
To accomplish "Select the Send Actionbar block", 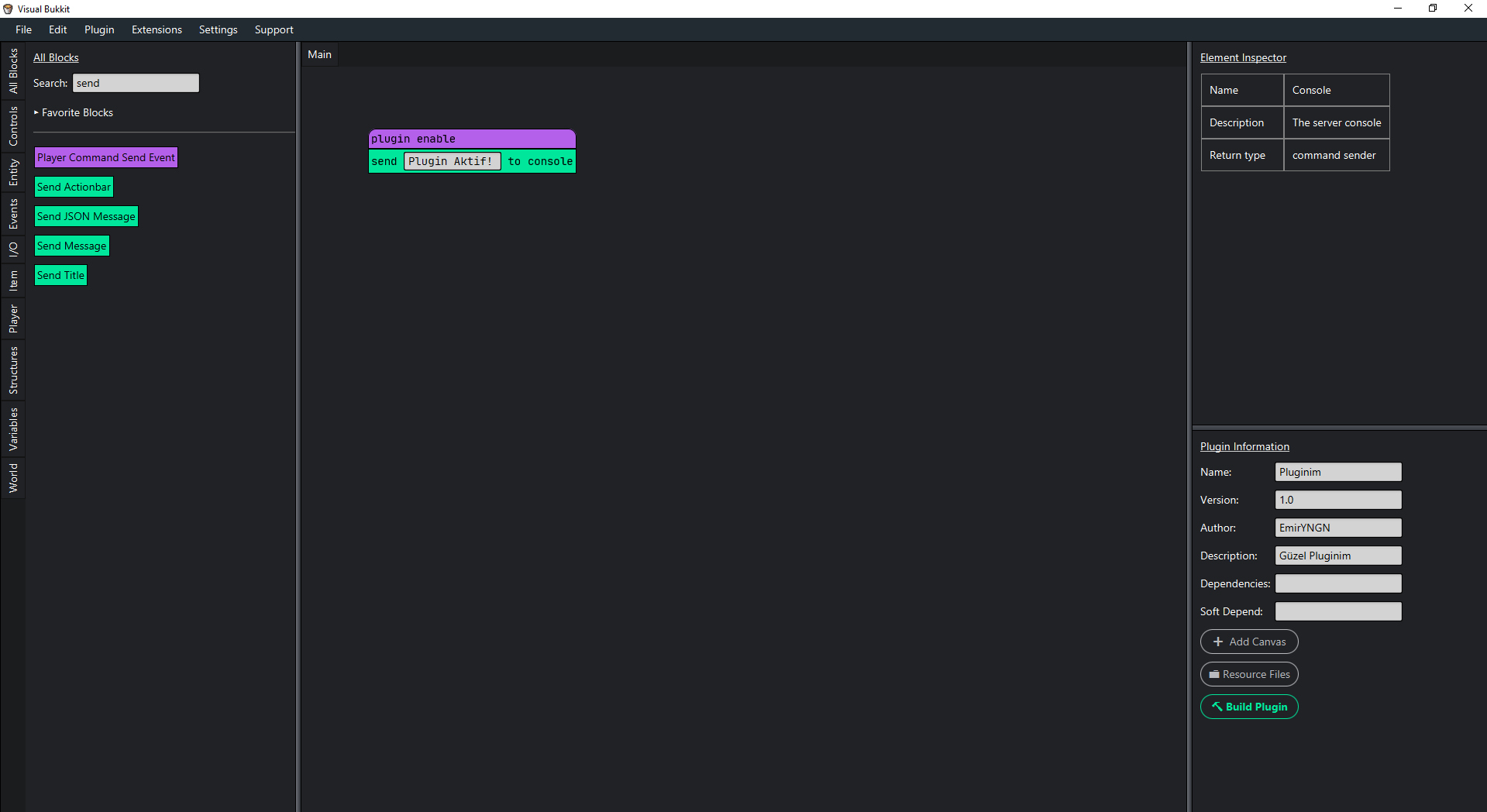I will click(x=74, y=187).
